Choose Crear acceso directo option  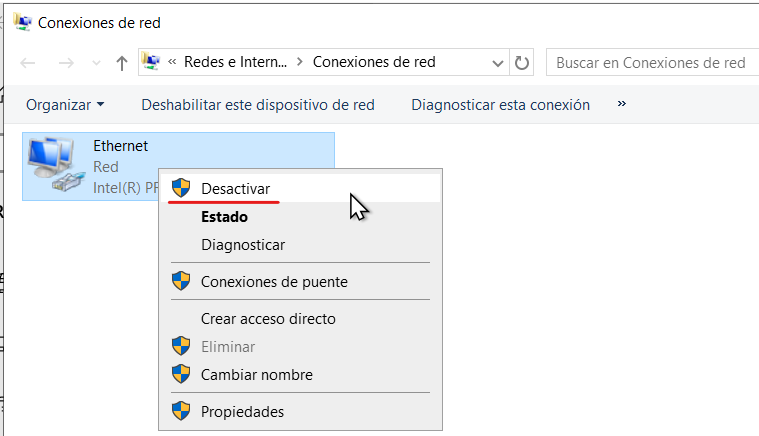coord(268,319)
